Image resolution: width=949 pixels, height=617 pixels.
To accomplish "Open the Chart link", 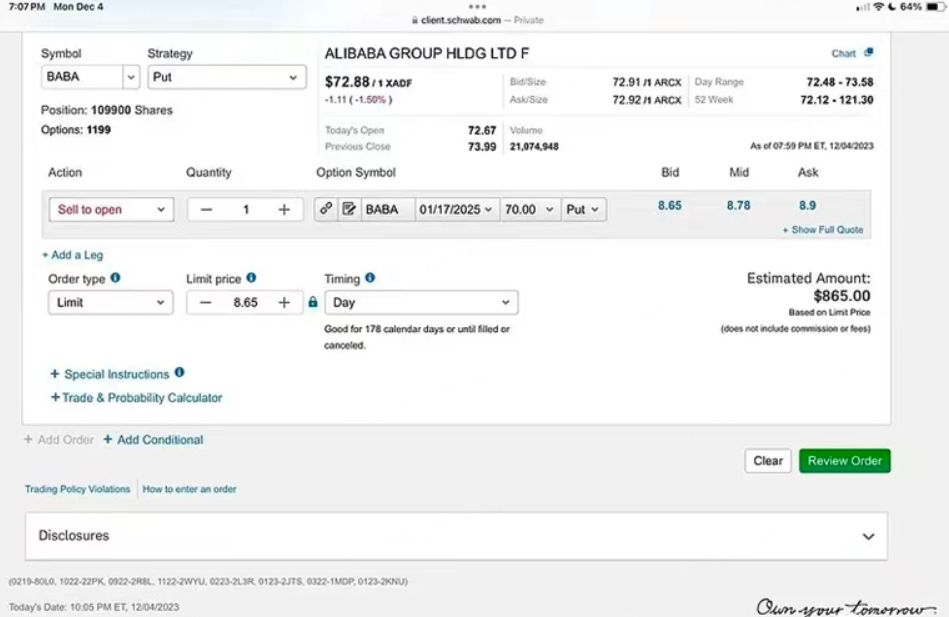I will (843, 53).
